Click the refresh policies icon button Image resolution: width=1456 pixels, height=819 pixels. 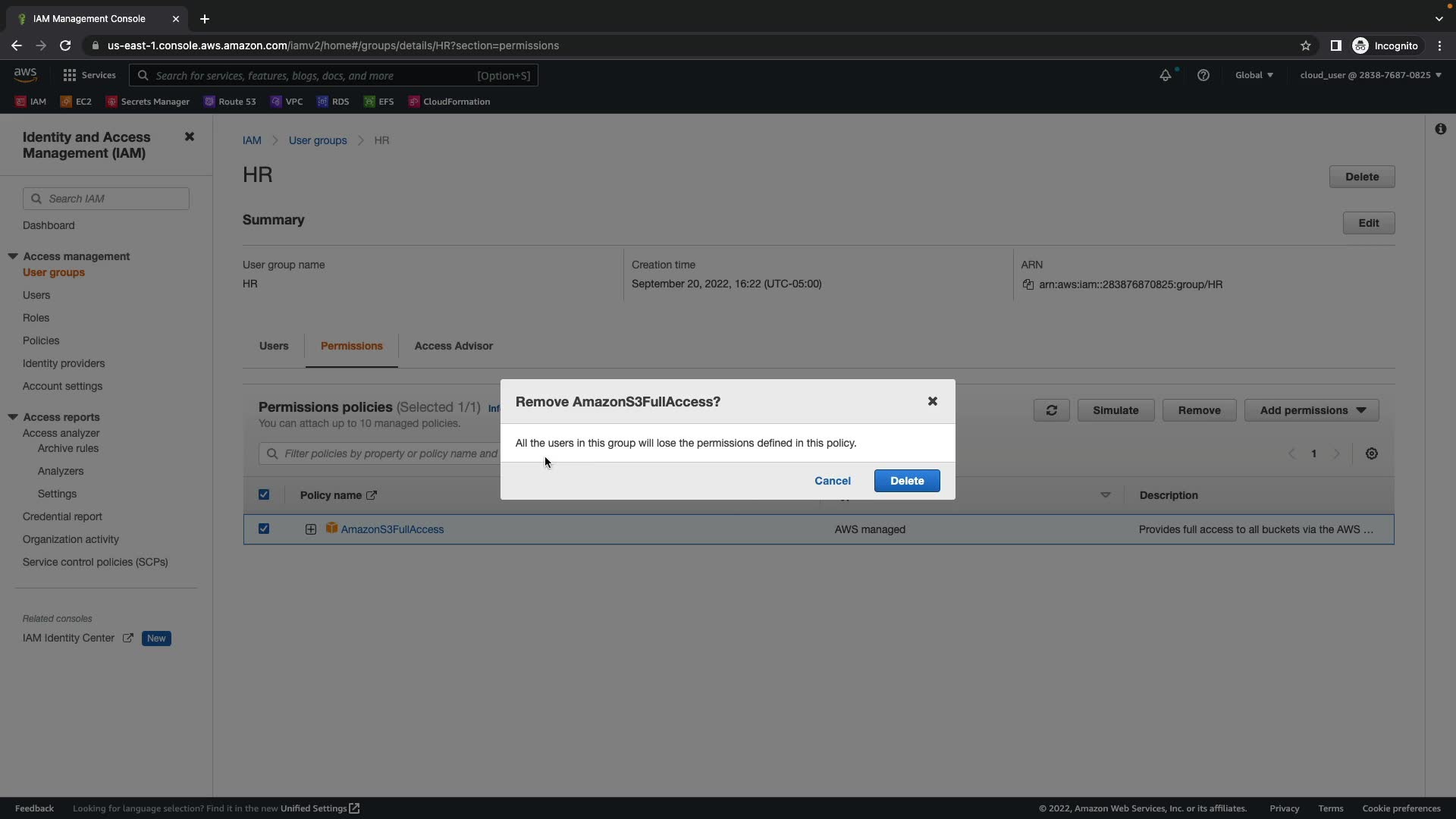tap(1051, 410)
